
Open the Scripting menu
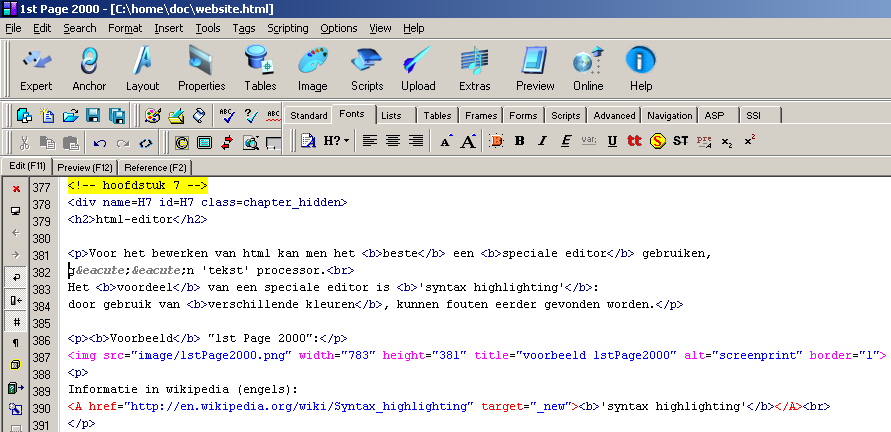(288, 28)
